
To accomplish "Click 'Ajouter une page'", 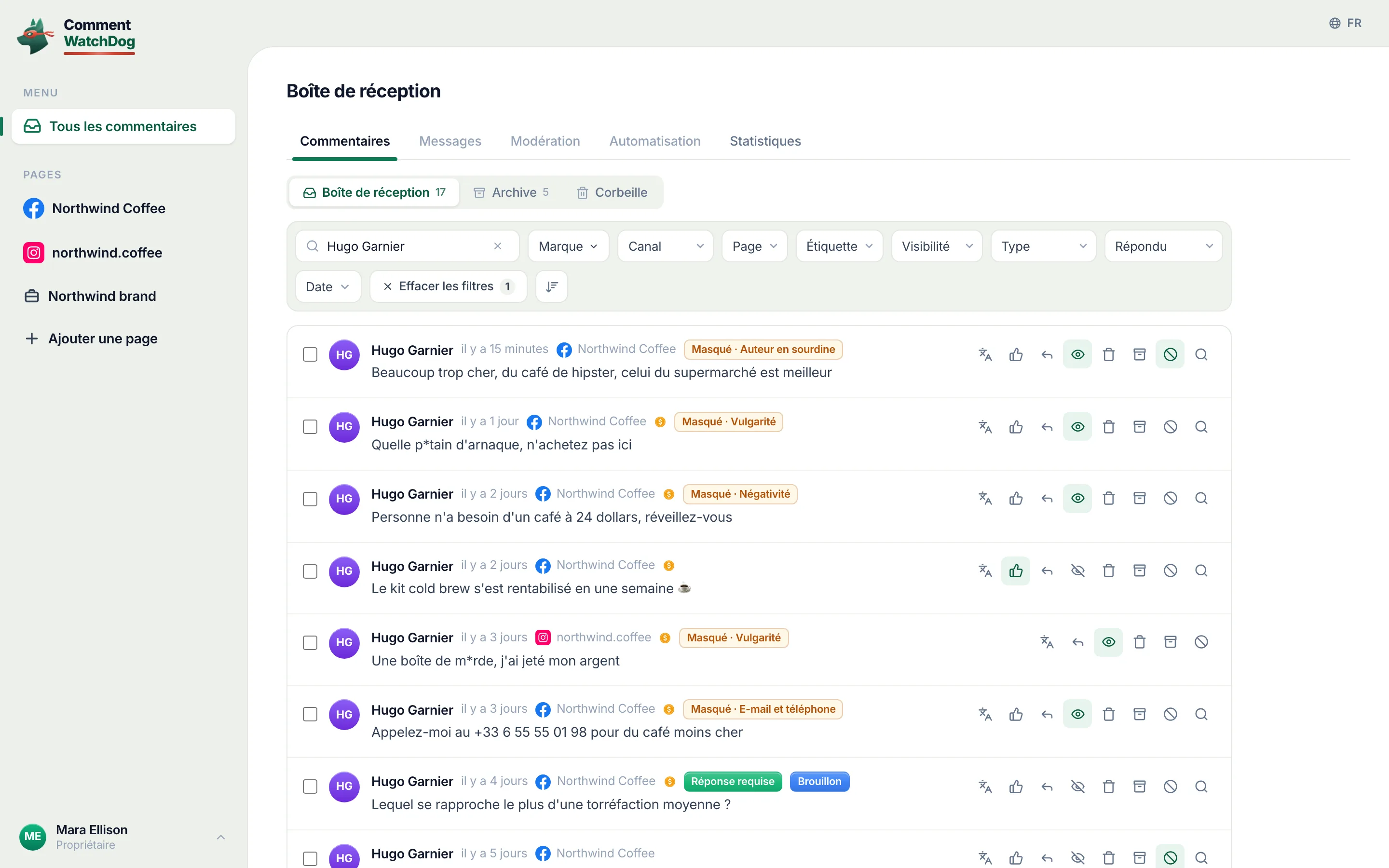I will [123, 339].
